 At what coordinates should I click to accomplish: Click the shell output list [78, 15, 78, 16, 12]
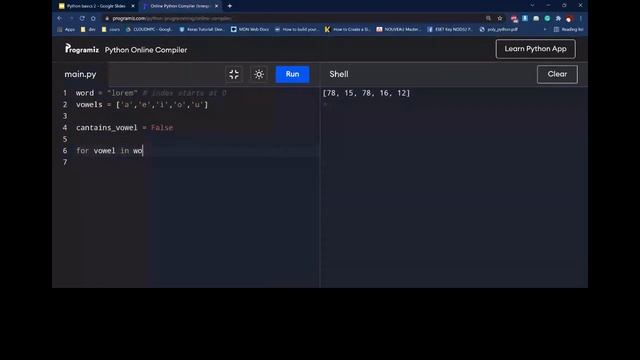pyautogui.click(x=366, y=93)
